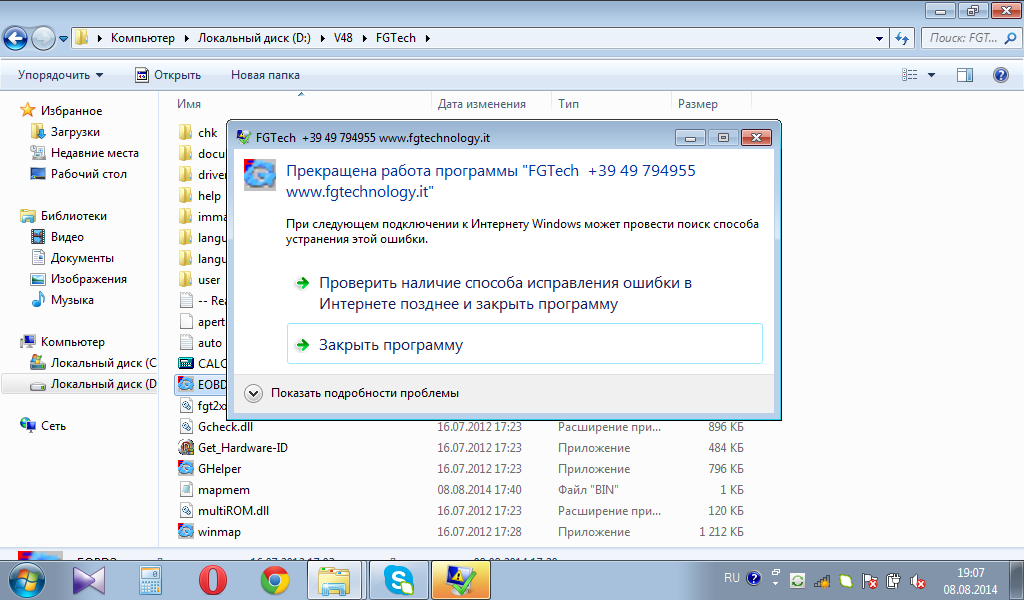
Task: Select the 'help' folder icon
Action: point(185,195)
